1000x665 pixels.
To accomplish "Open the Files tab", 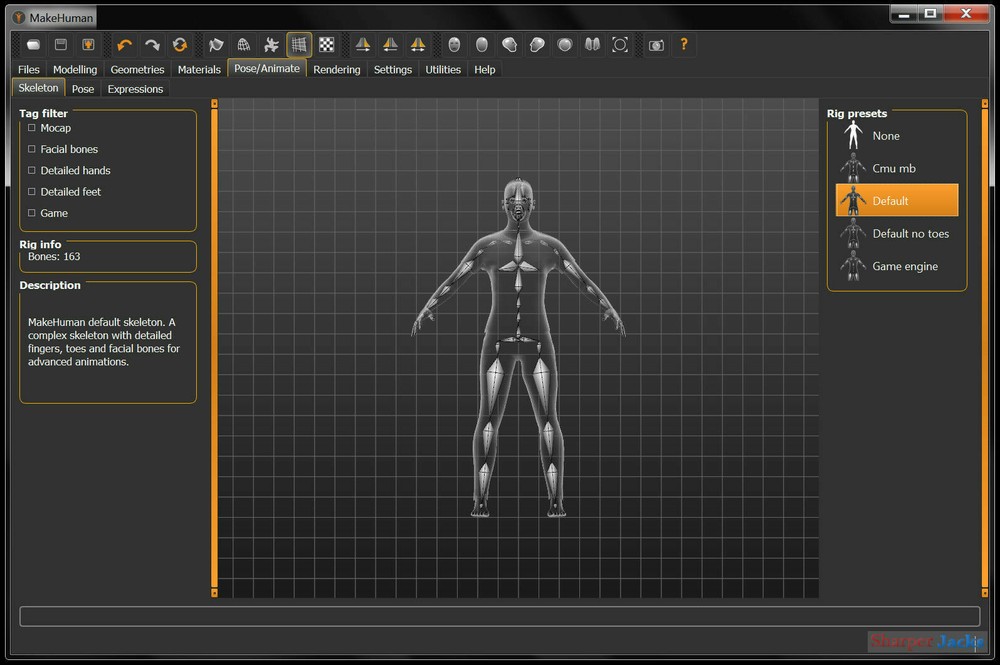I will [x=29, y=69].
